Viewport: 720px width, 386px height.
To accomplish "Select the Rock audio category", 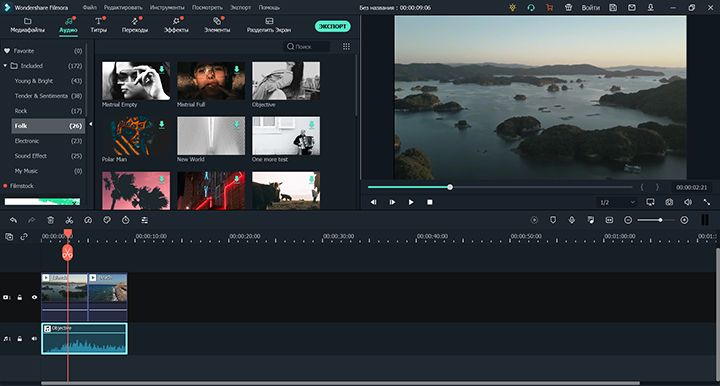I will tap(48, 111).
